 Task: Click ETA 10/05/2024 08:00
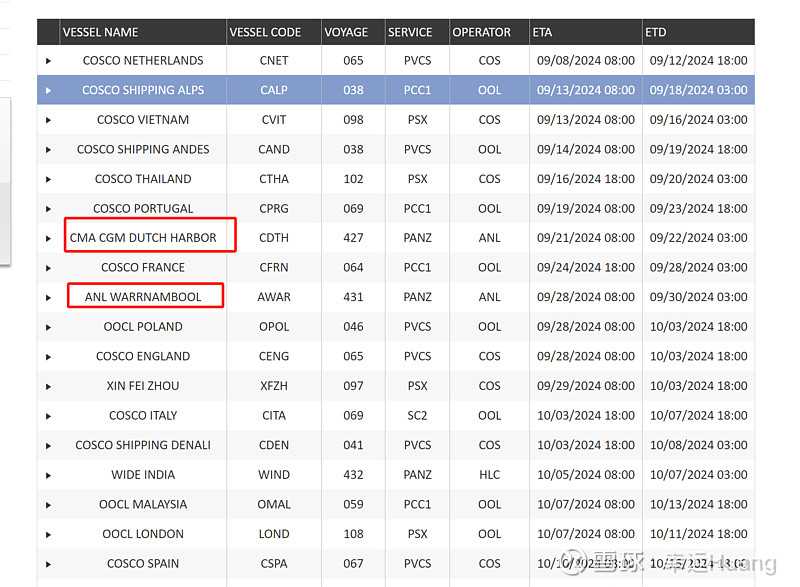click(x=586, y=475)
